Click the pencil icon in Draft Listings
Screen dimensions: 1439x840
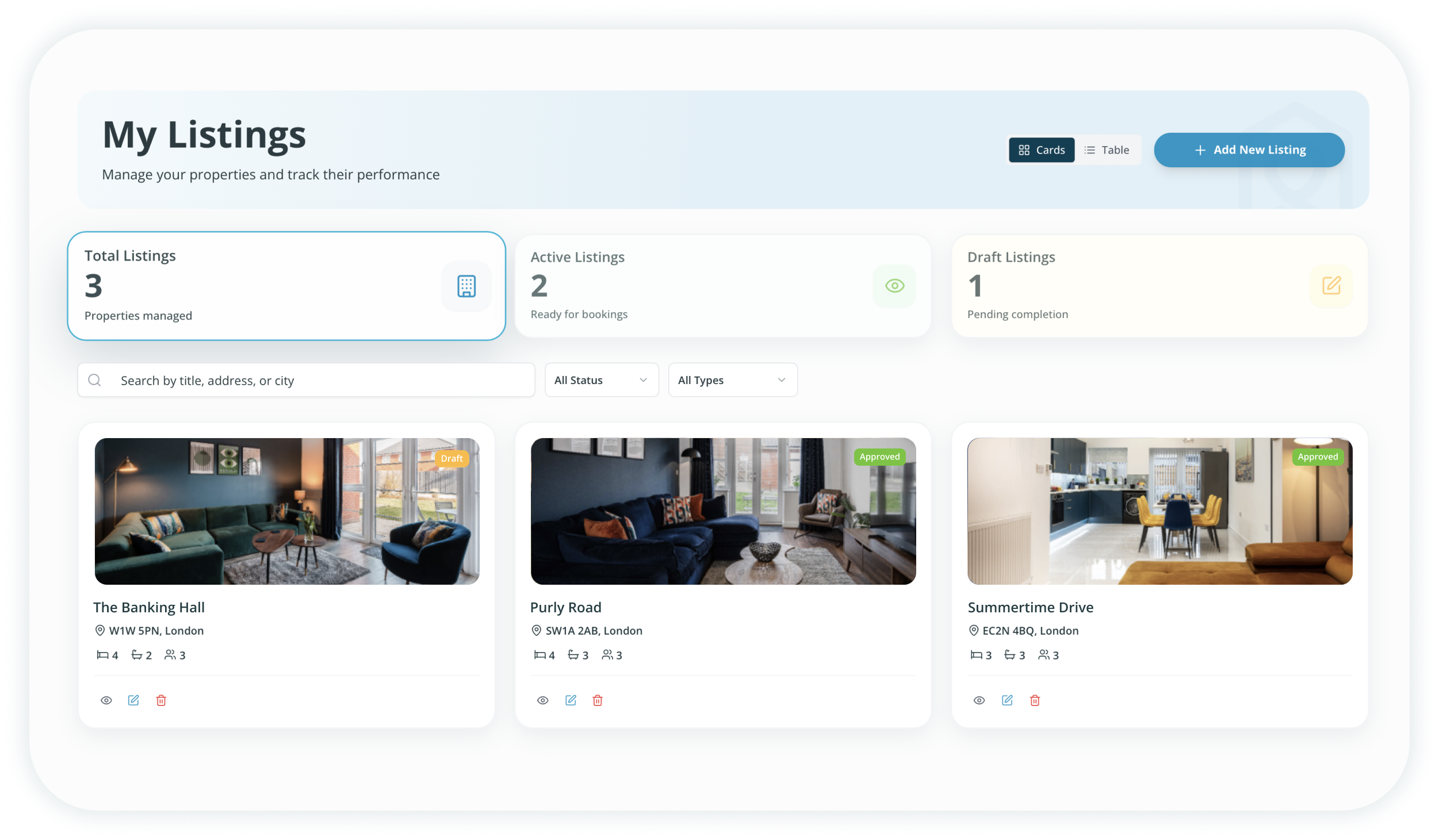(x=1331, y=286)
